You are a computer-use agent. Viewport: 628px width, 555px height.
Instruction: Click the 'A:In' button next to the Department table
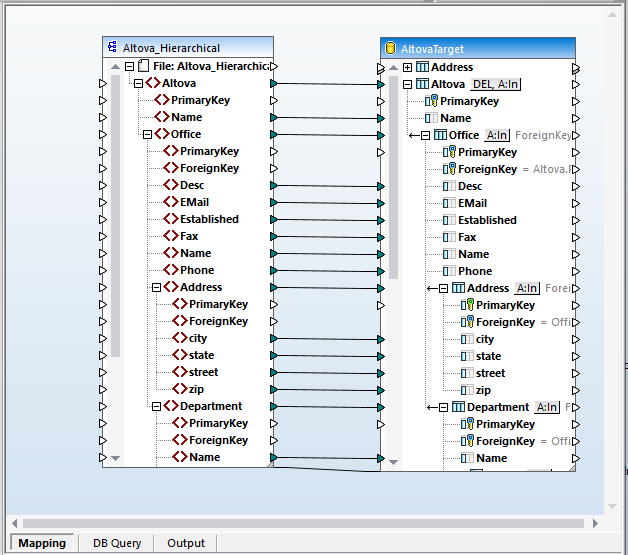[x=547, y=407]
